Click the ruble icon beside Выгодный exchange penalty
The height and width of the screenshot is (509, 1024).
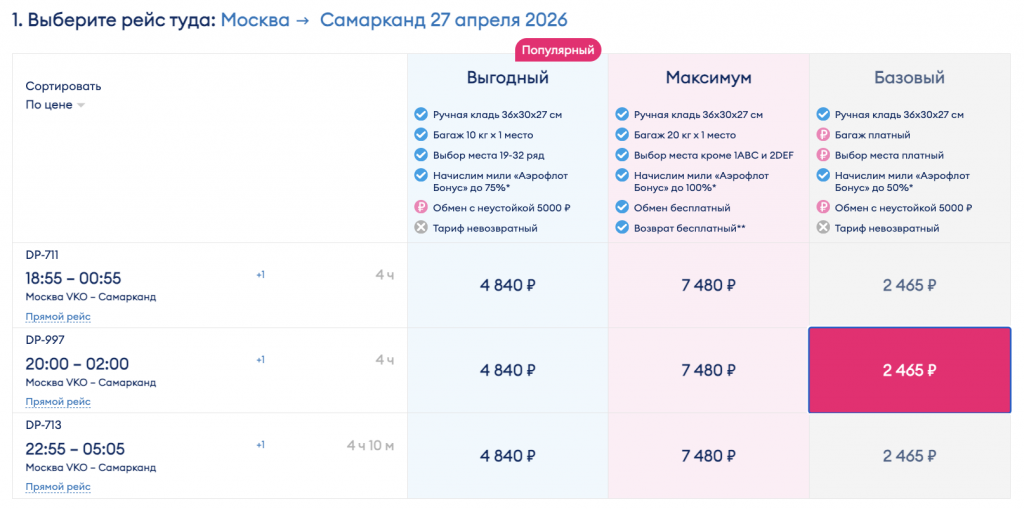(x=421, y=208)
